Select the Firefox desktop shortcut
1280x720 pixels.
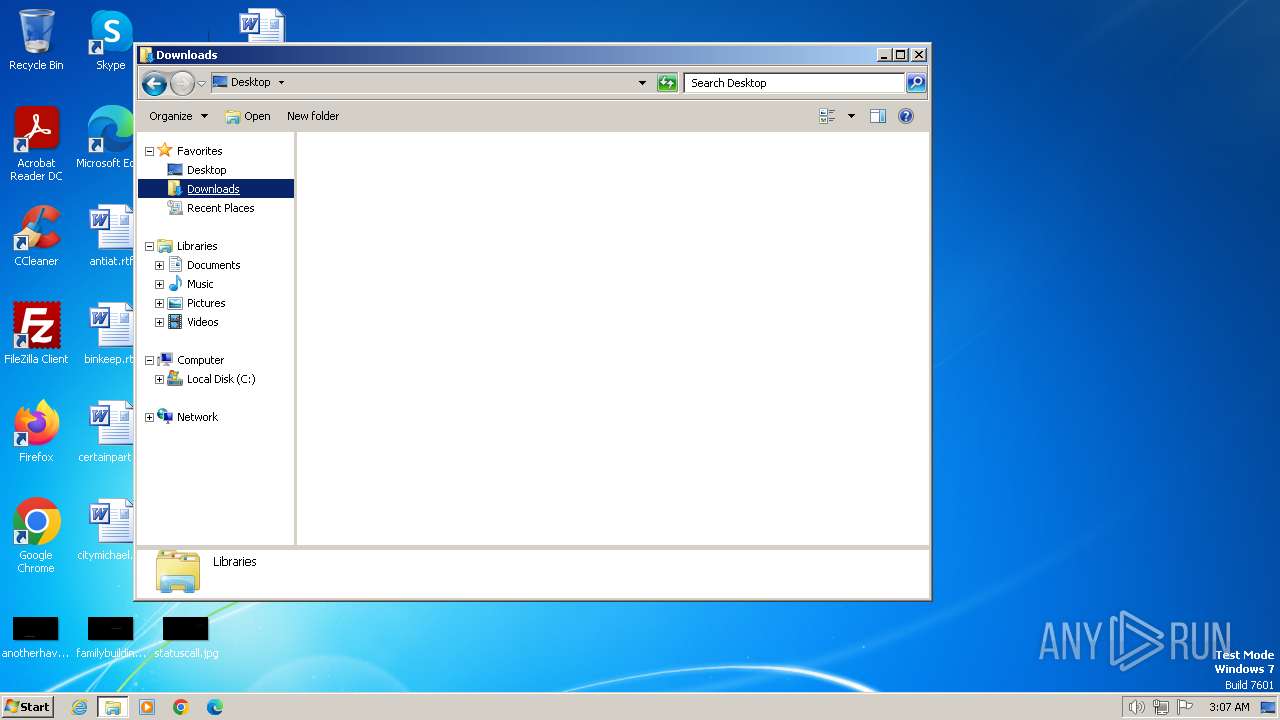pos(36,432)
